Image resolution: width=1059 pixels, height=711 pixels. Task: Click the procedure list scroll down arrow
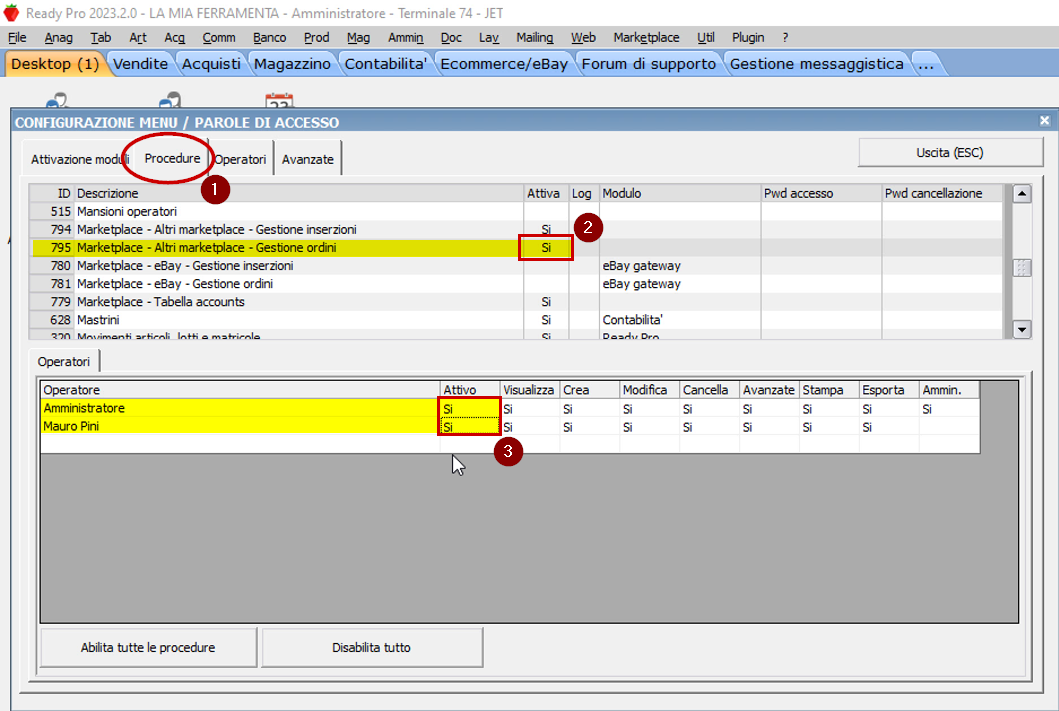click(x=1022, y=330)
